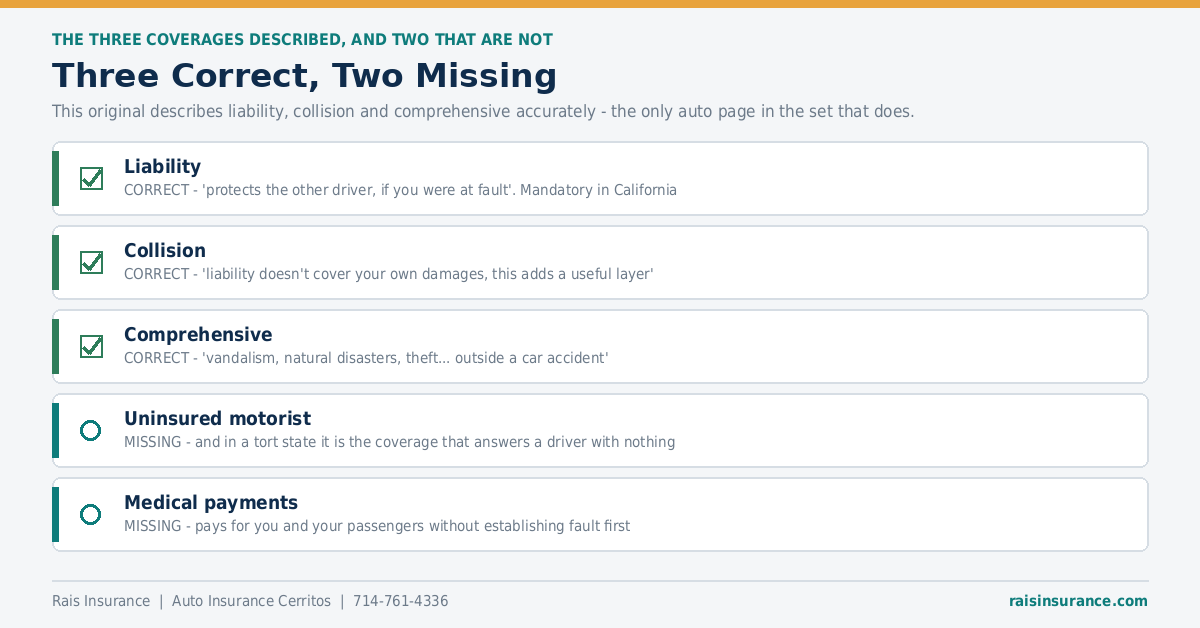Click the Three Correct, Two Missing title
Screen dimensions: 1200x628
pos(304,76)
